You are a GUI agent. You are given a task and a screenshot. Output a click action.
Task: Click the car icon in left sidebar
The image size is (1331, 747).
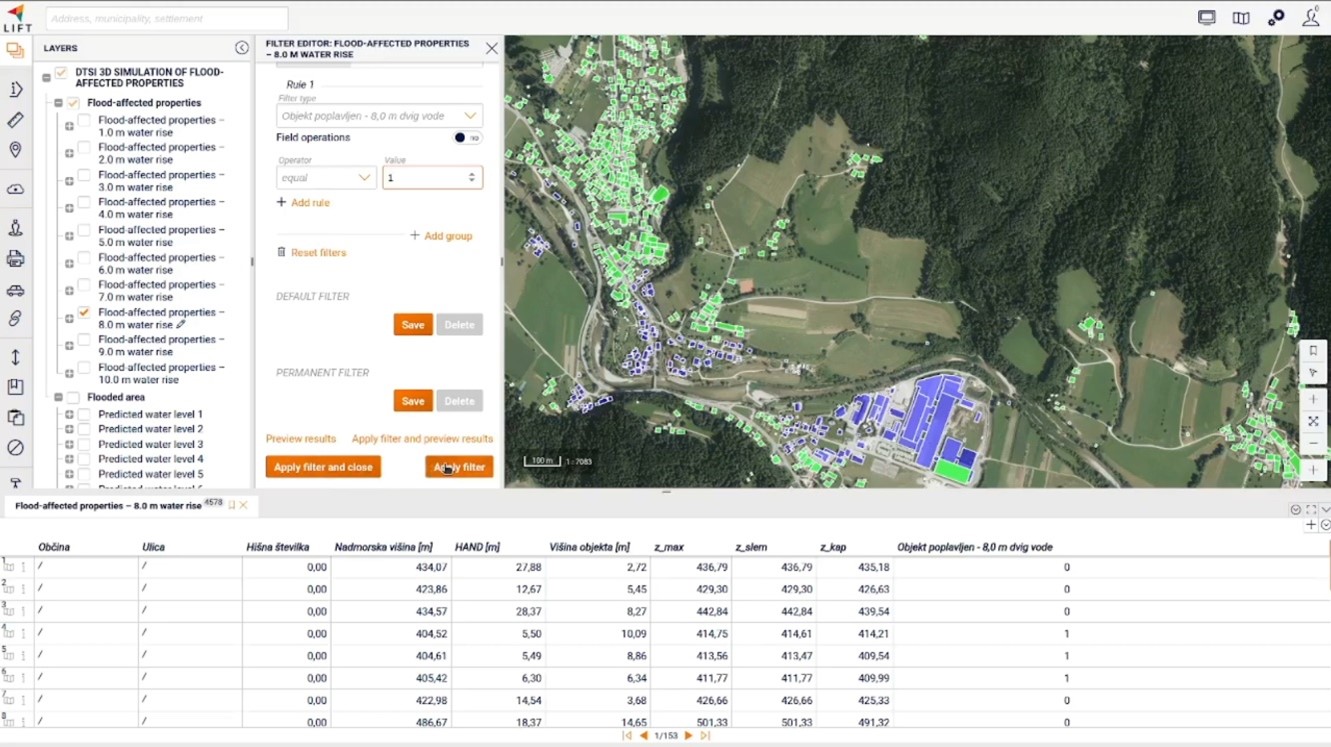click(15, 290)
